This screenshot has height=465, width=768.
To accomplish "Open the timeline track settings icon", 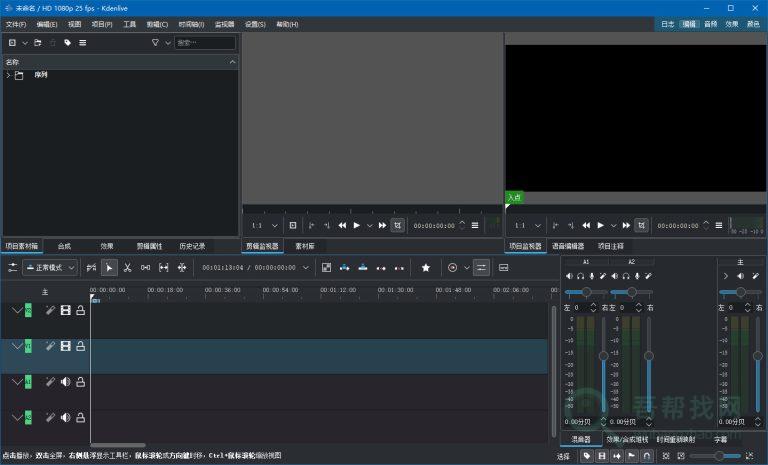I will point(12,268).
